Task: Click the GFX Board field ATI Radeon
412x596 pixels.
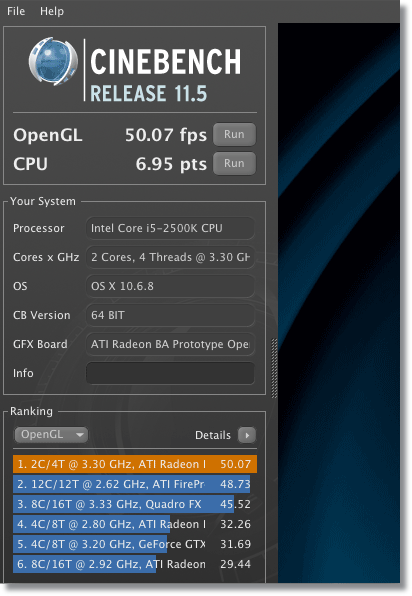Action: [x=170, y=344]
